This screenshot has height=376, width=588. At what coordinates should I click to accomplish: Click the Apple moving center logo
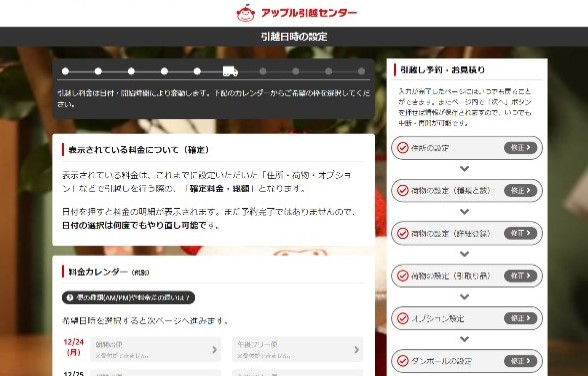(x=296, y=13)
